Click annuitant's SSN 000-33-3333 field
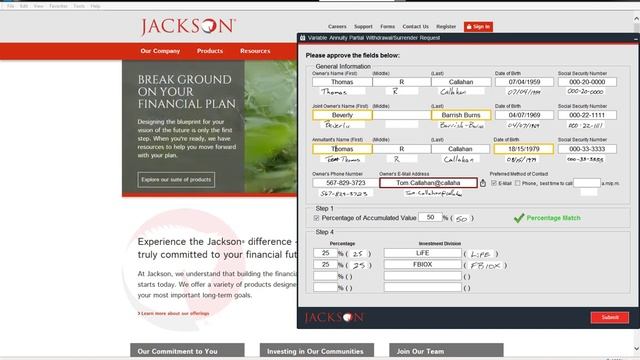Screen dimensions: 640x360 click(587, 149)
